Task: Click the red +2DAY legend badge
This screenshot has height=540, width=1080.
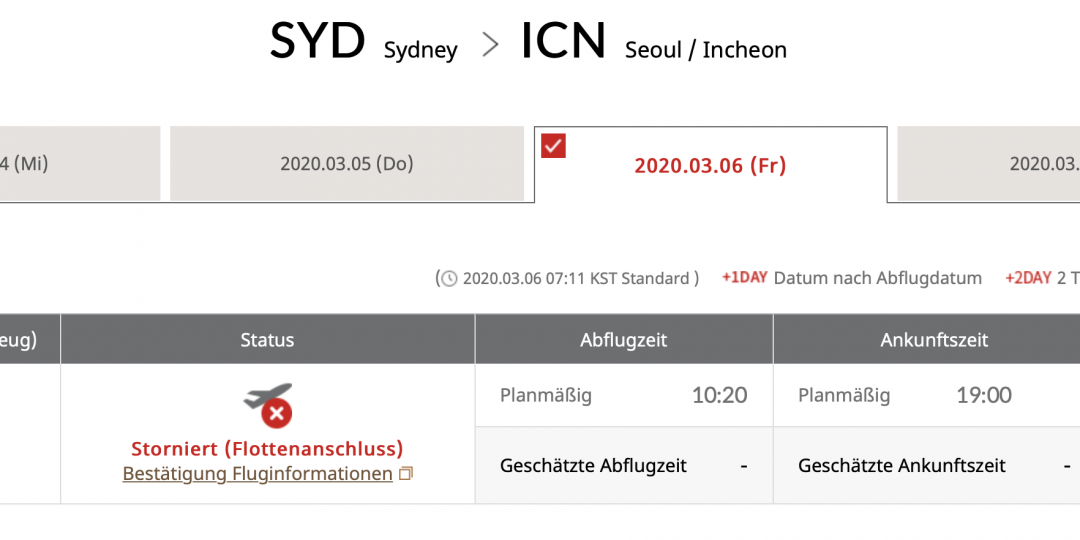Action: coord(1028,278)
